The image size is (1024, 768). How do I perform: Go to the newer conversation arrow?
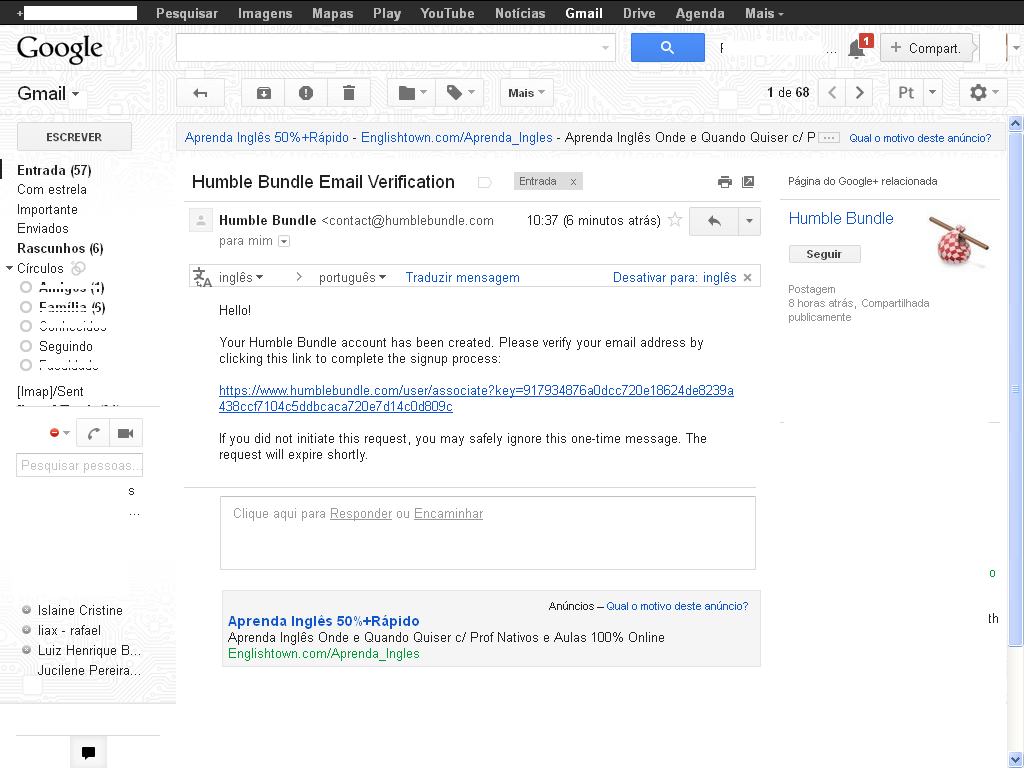(x=832, y=93)
